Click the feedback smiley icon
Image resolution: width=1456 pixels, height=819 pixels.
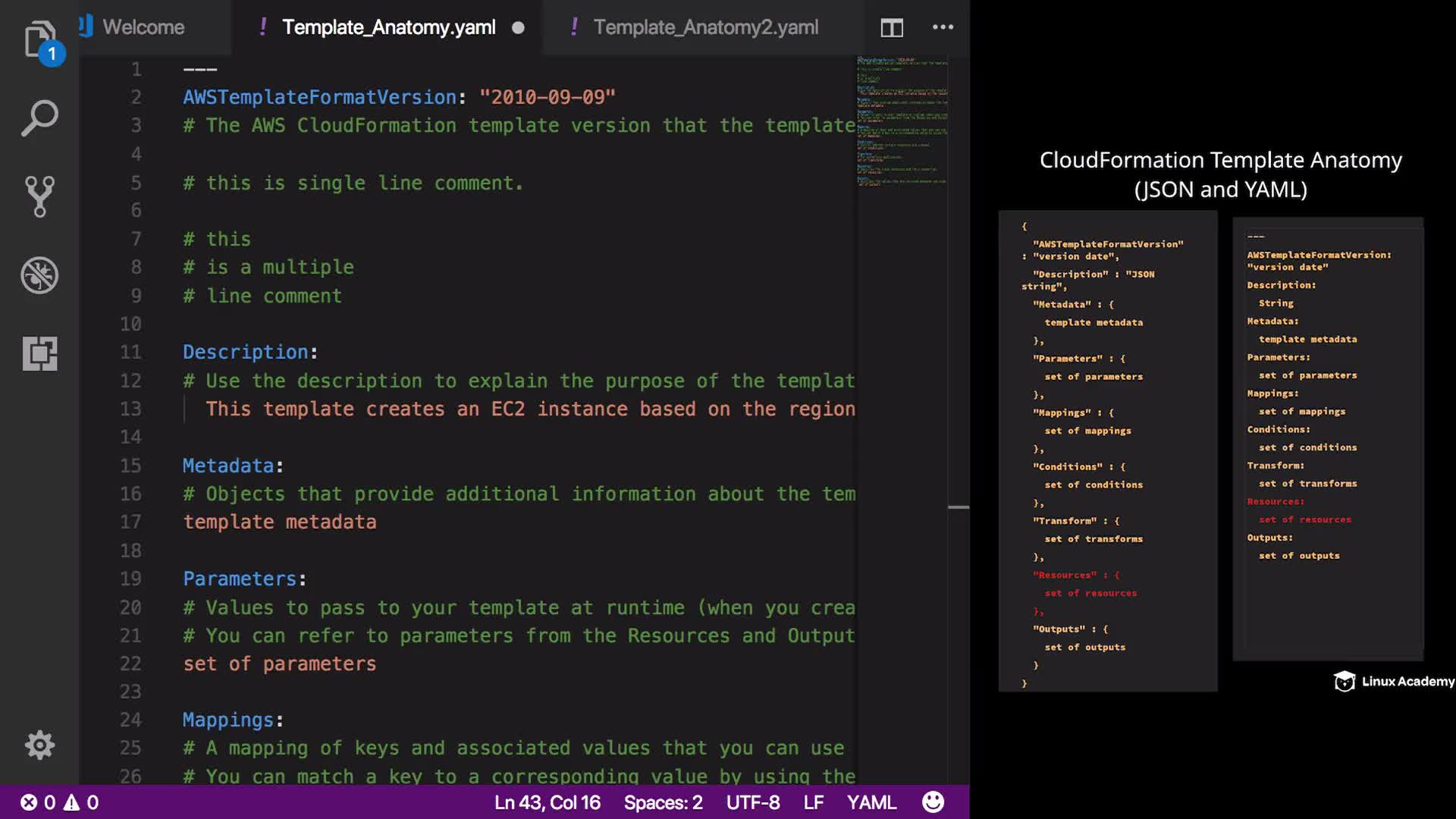pos(933,802)
